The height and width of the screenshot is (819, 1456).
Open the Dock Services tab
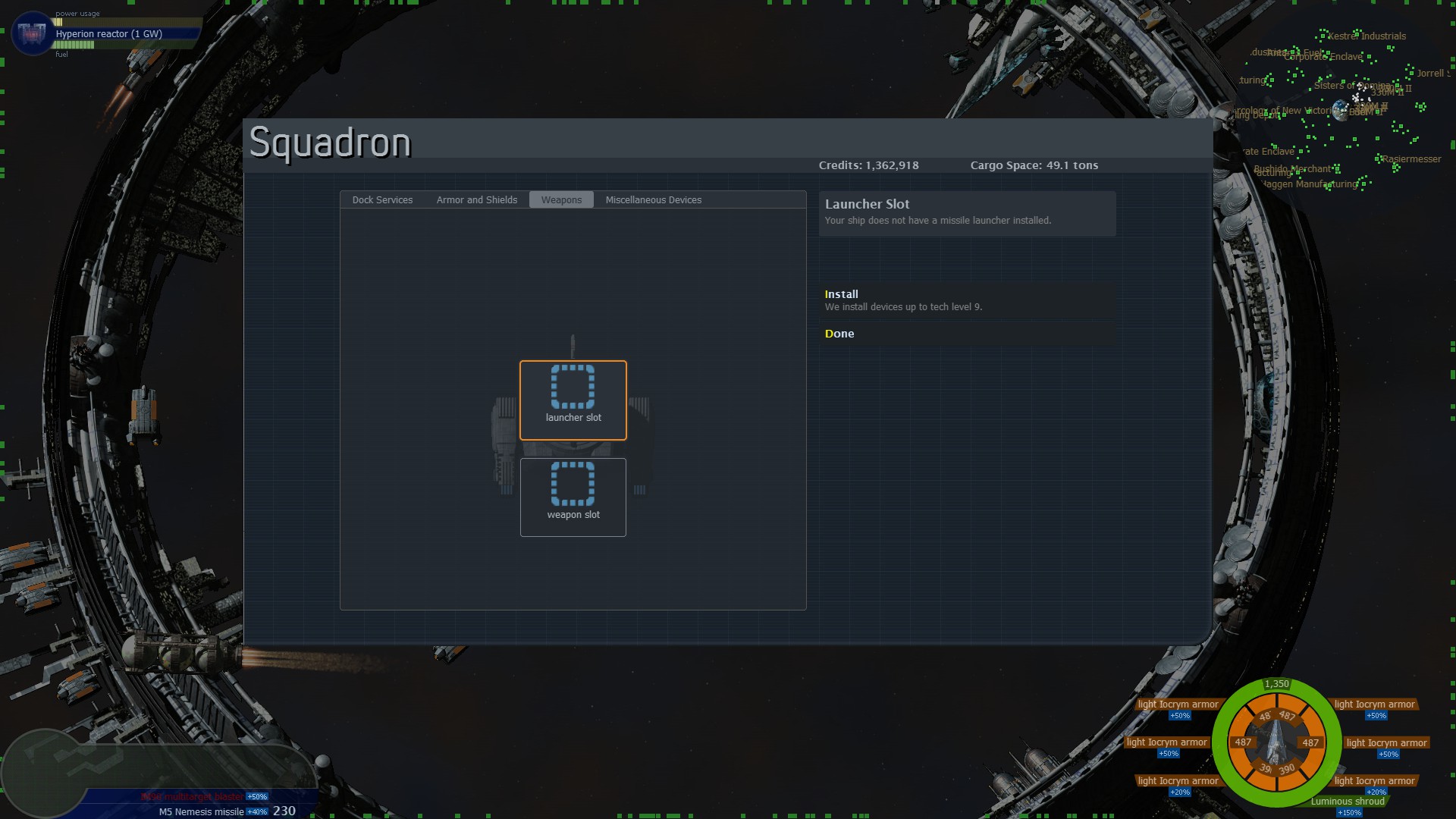point(382,200)
